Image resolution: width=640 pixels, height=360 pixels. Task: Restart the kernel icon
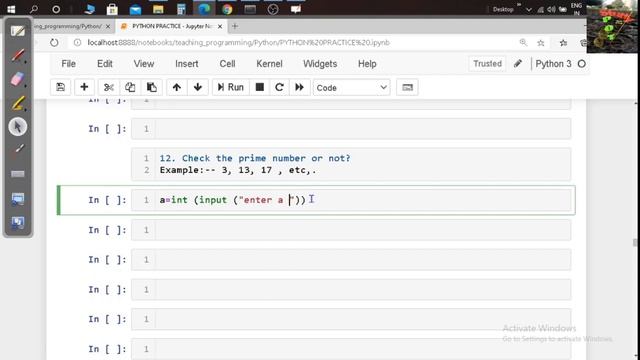[x=280, y=87]
